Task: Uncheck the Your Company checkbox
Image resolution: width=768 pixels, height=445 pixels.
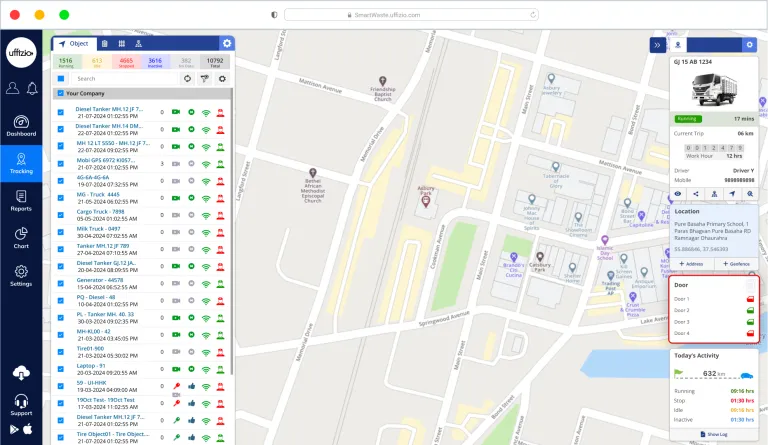Action: 60,94
